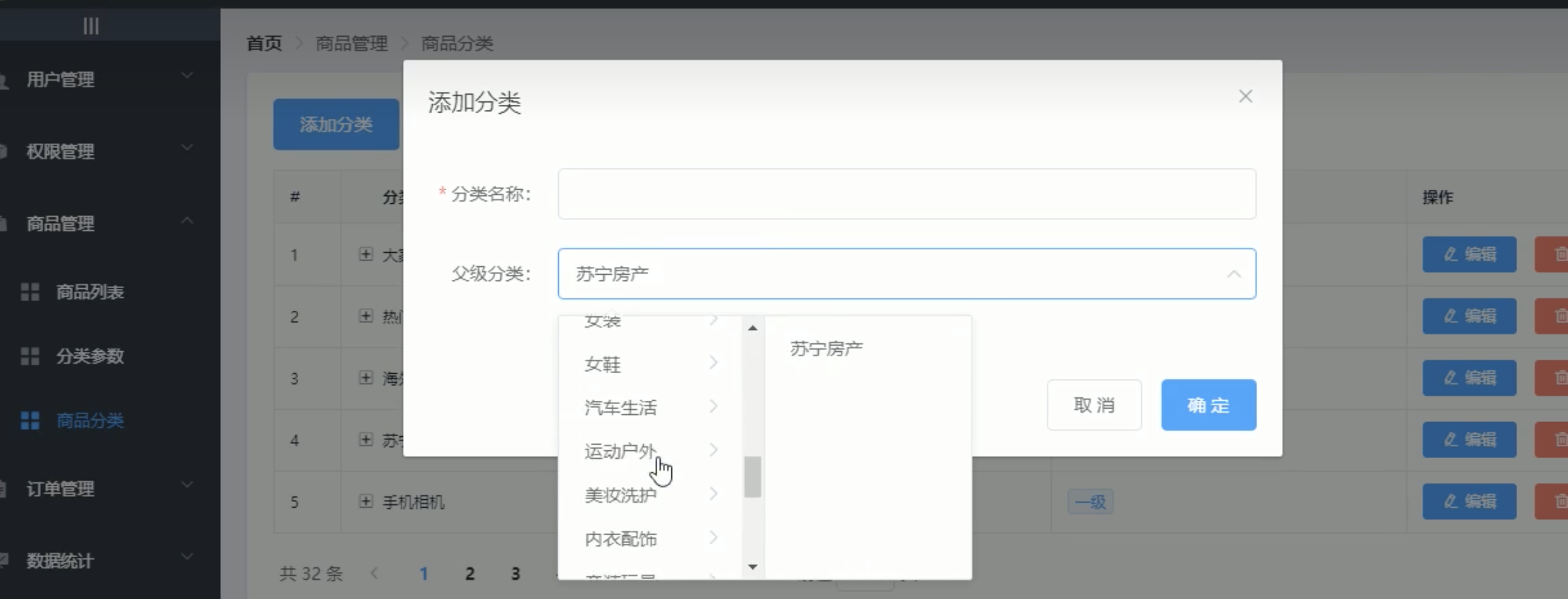The height and width of the screenshot is (599, 1568).
Task: Expand row 2 with the plus icon
Action: (365, 316)
